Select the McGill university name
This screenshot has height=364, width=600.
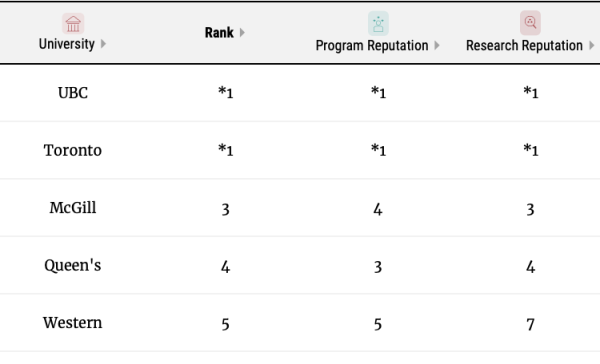[x=73, y=207]
